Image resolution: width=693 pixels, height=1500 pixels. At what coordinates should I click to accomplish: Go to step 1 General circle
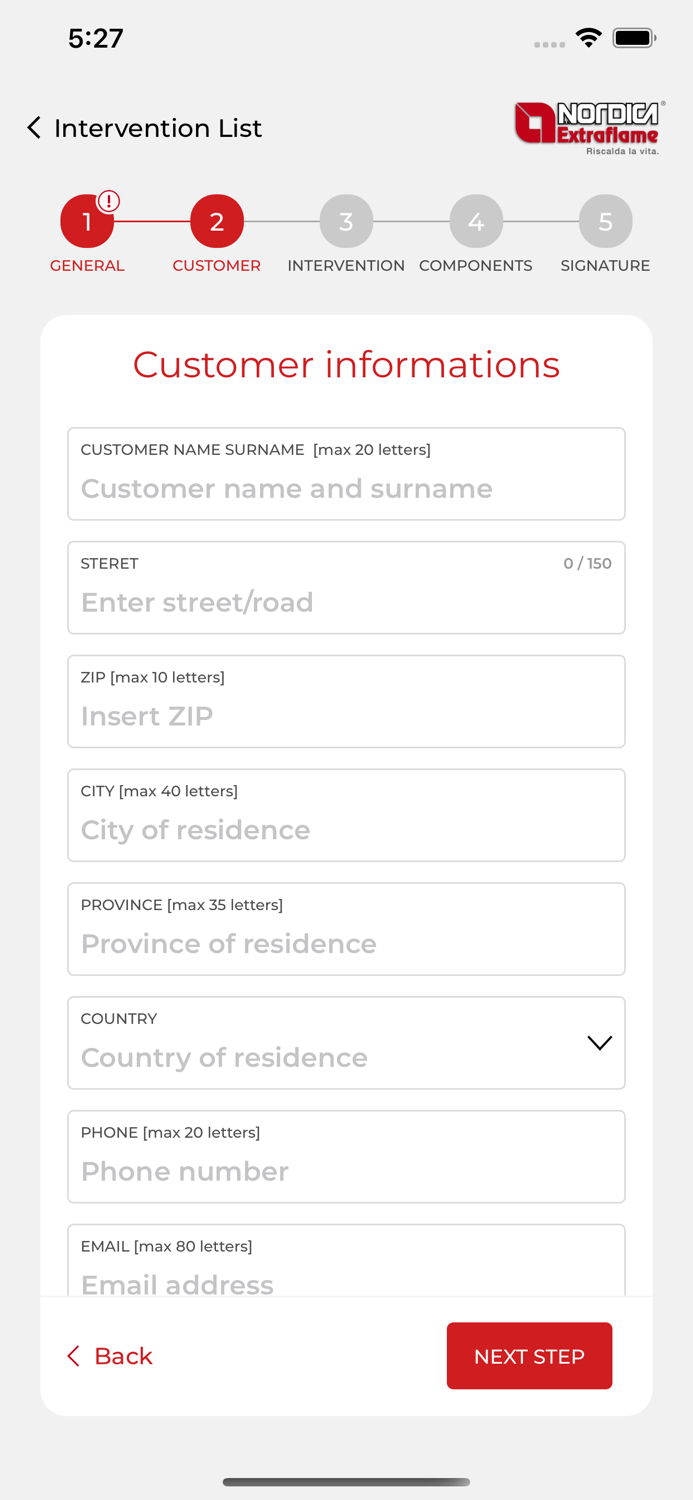pos(86,222)
